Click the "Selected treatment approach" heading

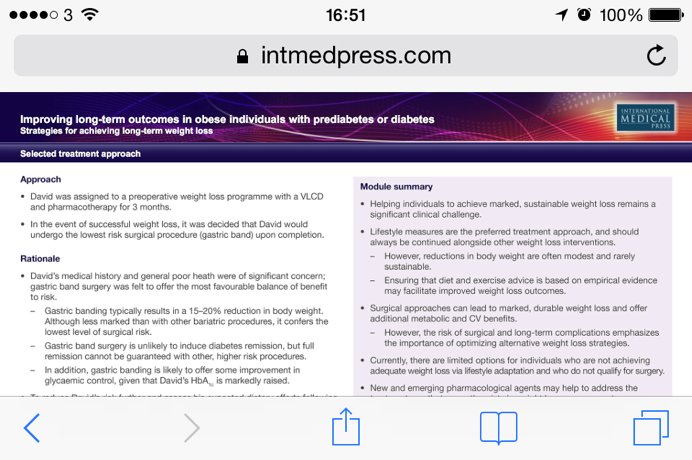[80, 154]
